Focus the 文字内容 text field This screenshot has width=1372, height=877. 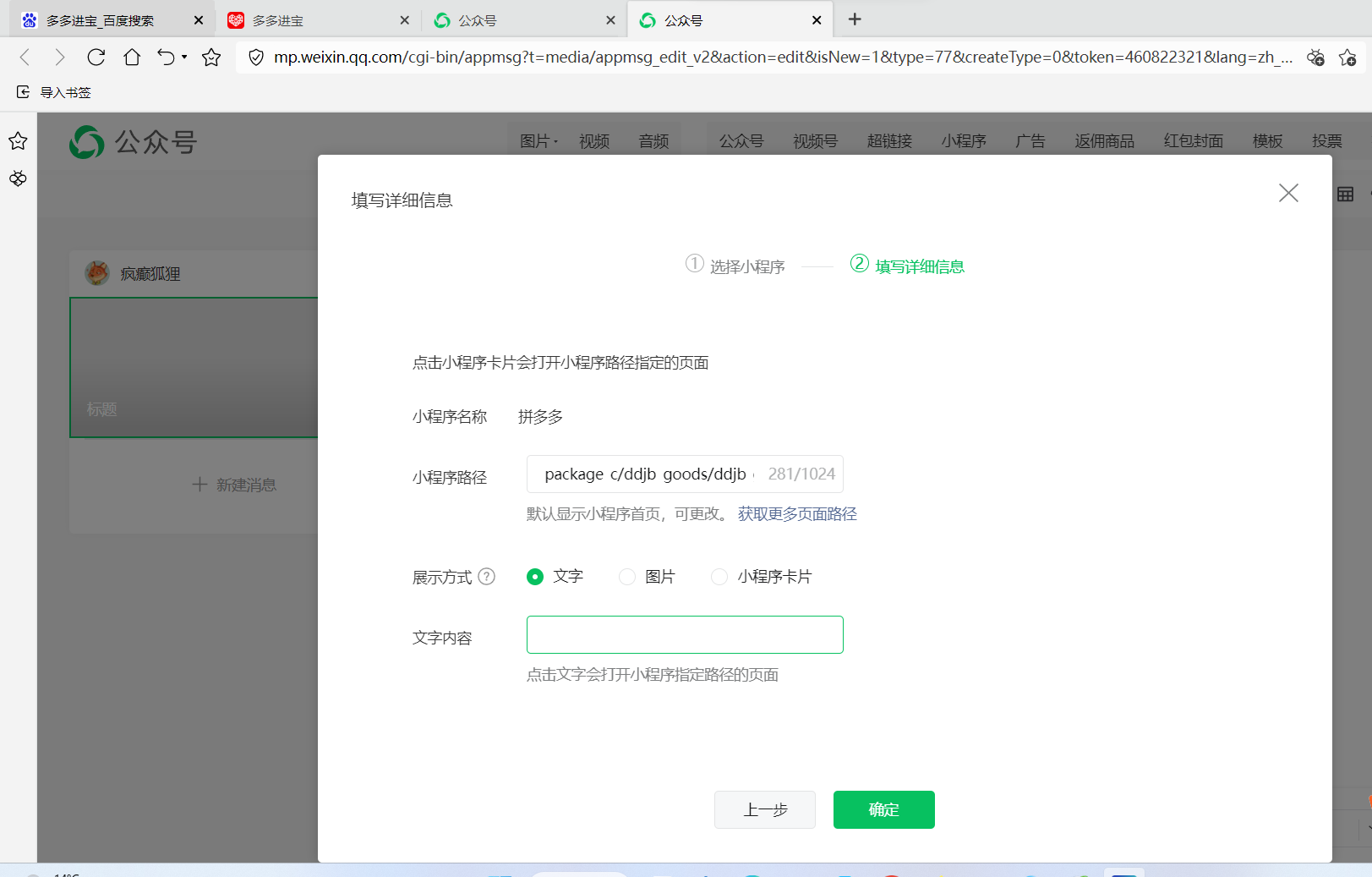click(685, 635)
